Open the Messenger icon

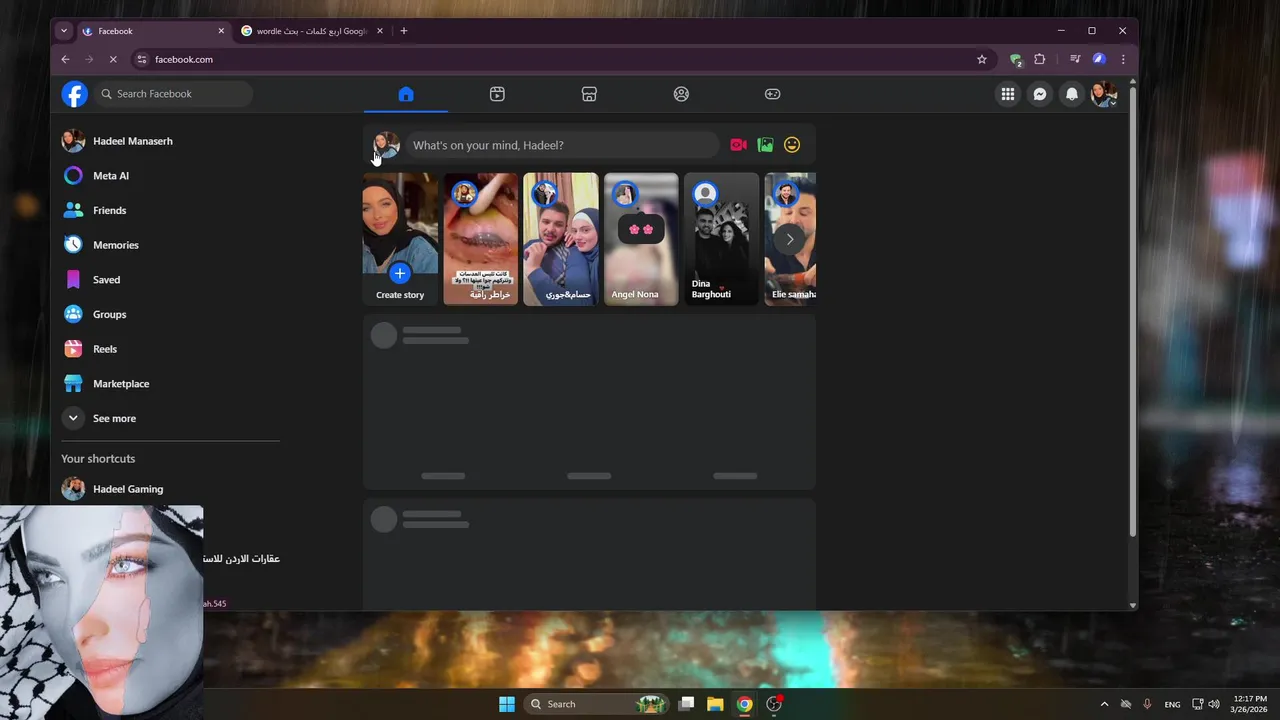tap(1040, 94)
